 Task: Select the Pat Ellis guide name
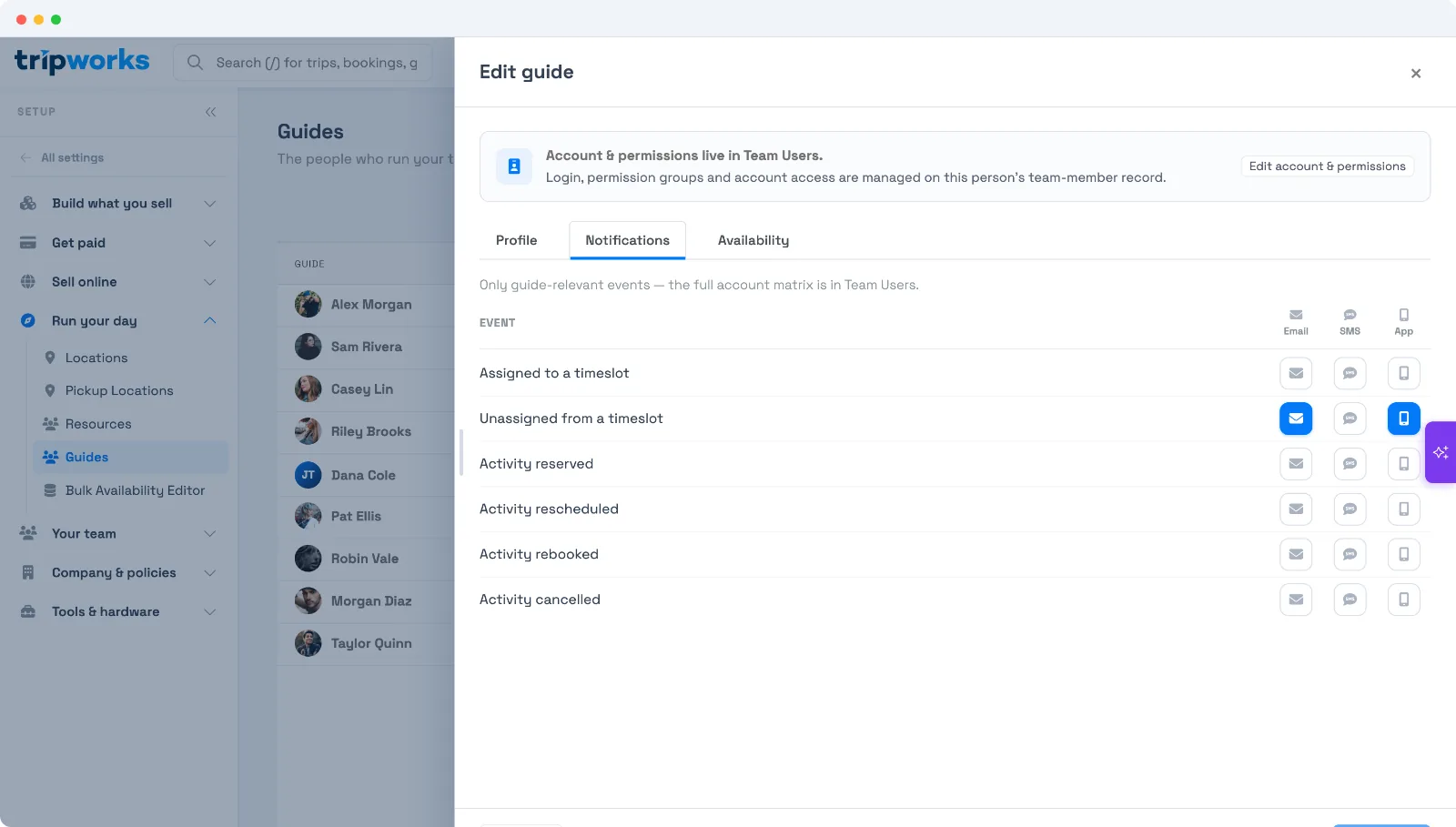pos(356,516)
